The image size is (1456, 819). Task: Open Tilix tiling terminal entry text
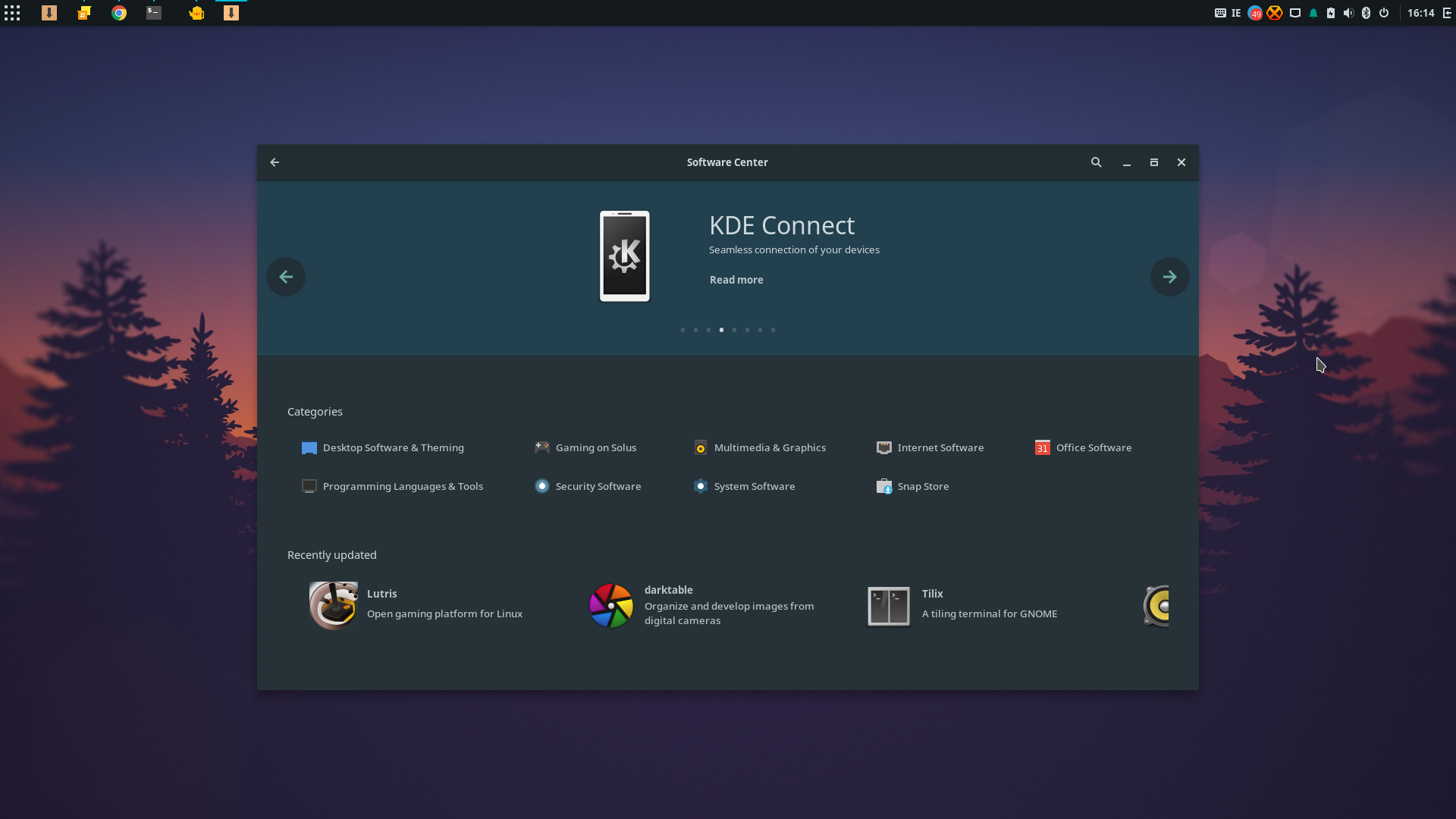[989, 613]
